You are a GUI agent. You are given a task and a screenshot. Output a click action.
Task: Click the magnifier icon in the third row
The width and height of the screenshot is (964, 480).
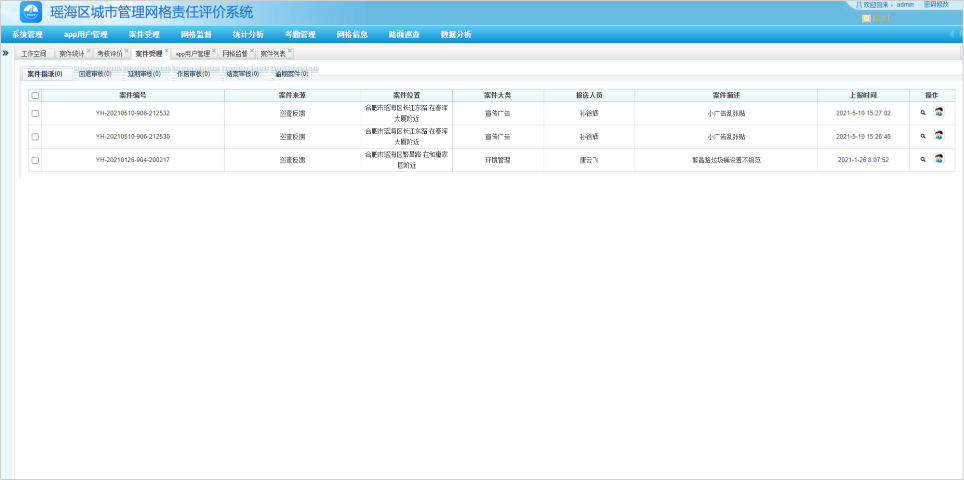pyautogui.click(x=923, y=160)
